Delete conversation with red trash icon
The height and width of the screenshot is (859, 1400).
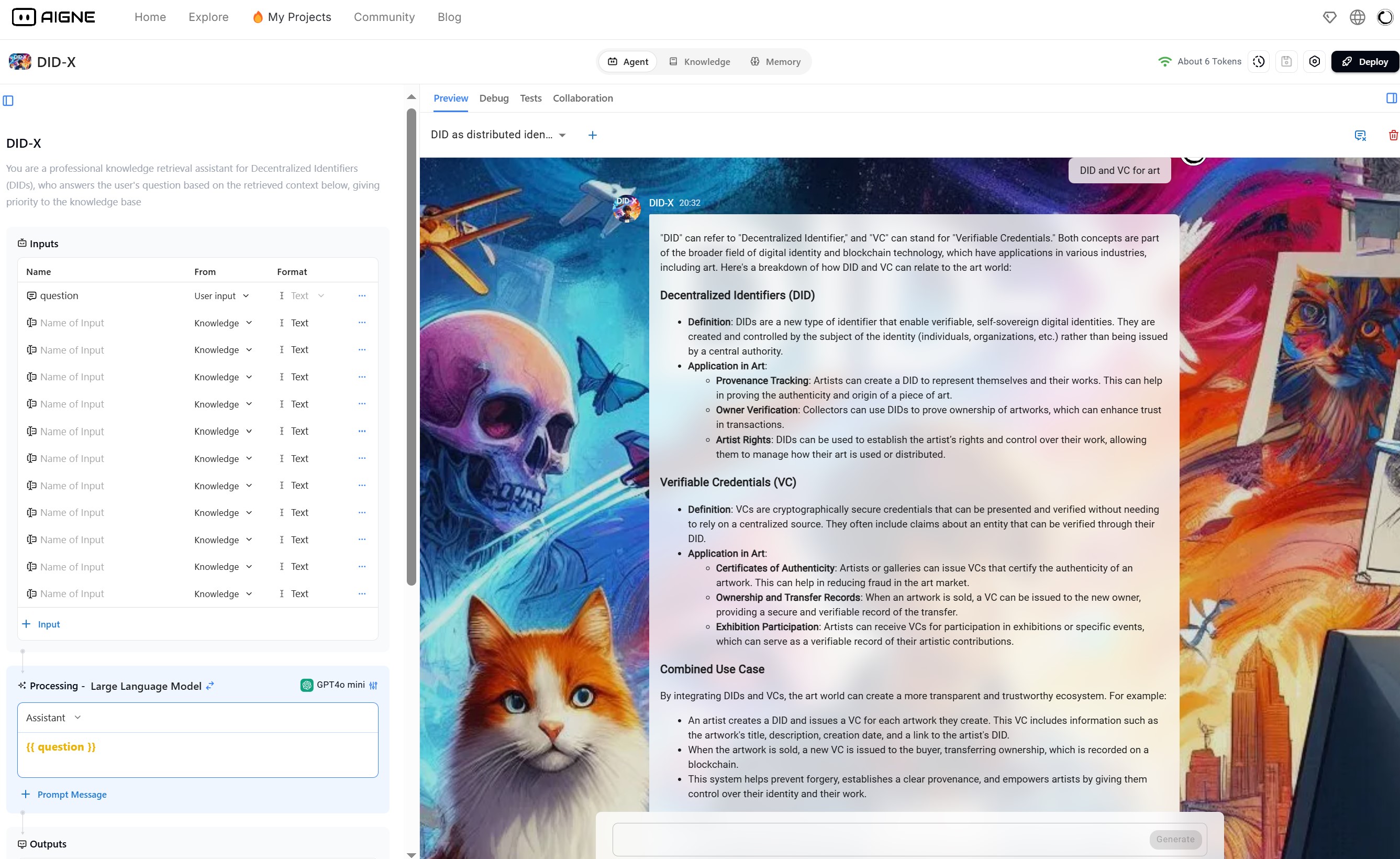(x=1393, y=135)
